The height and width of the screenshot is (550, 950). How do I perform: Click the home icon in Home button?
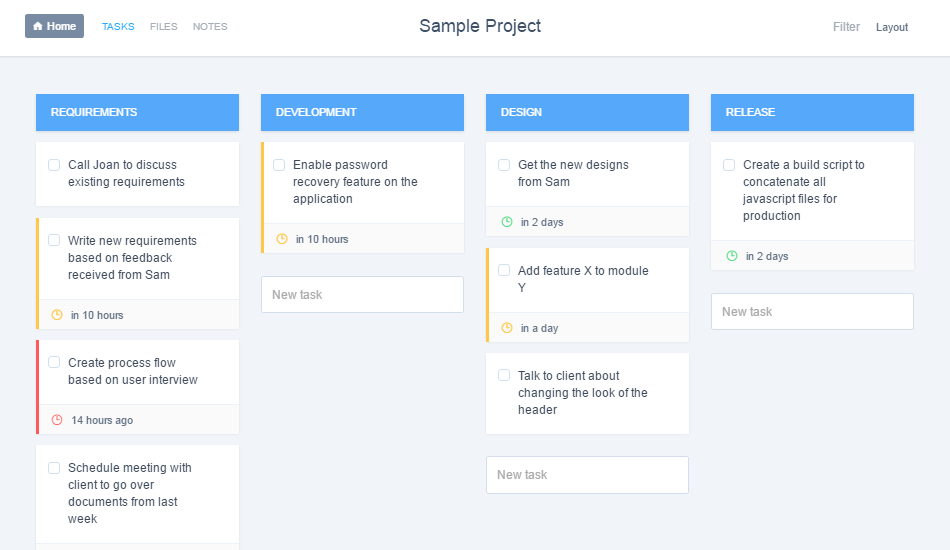coord(38,26)
